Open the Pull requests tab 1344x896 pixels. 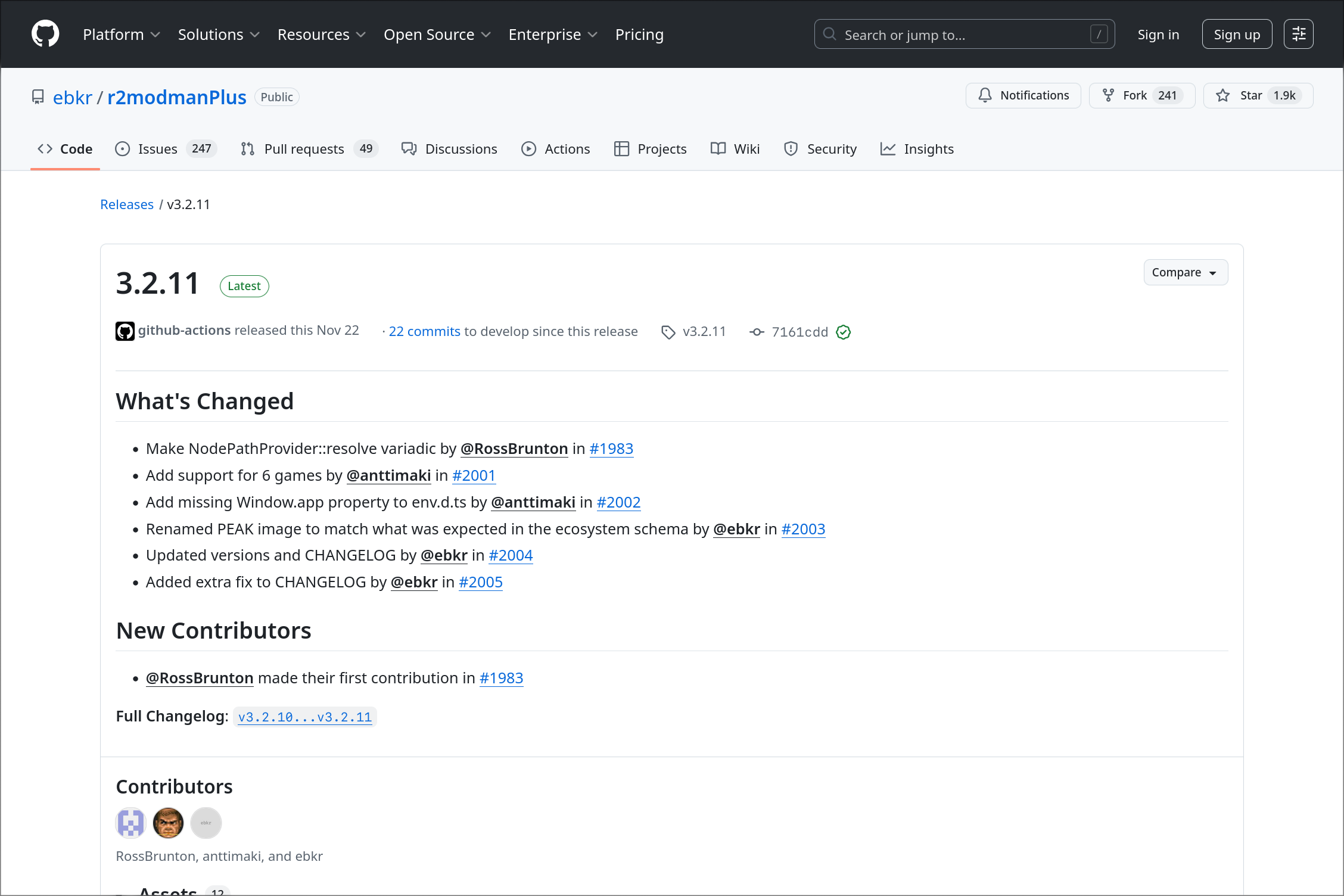pyautogui.click(x=304, y=149)
